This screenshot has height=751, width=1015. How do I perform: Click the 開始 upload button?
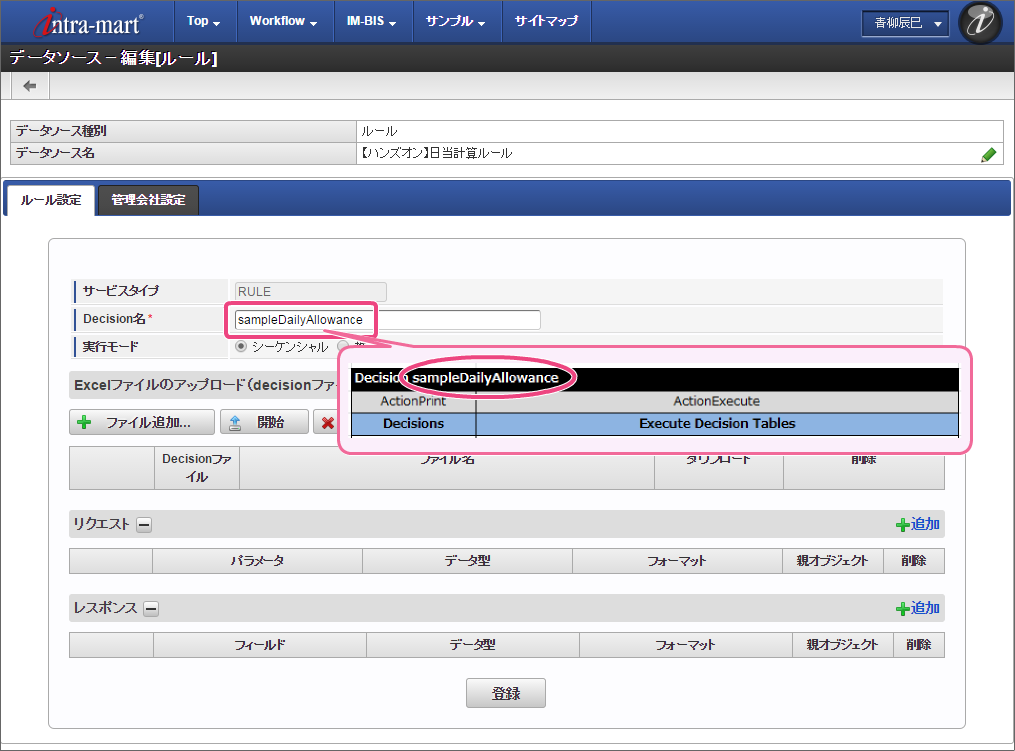point(264,422)
